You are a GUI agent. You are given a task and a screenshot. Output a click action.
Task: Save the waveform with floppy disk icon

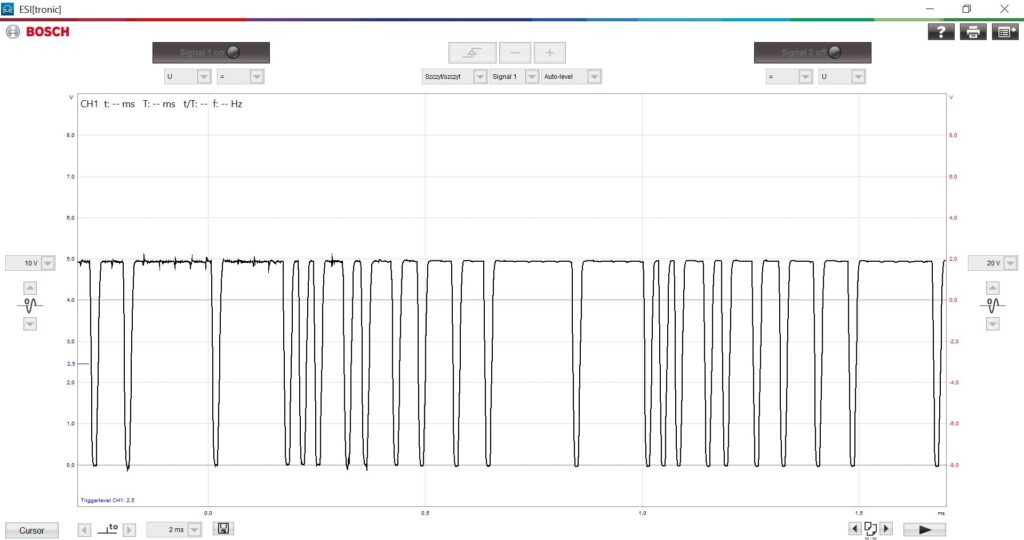224,529
